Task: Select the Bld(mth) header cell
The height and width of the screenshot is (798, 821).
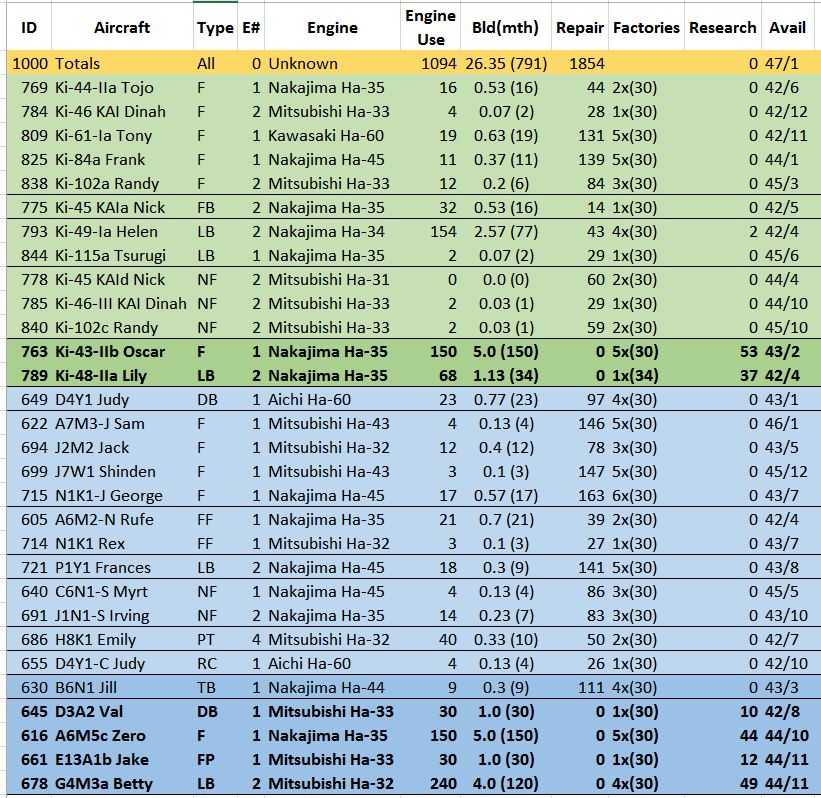Action: [505, 27]
